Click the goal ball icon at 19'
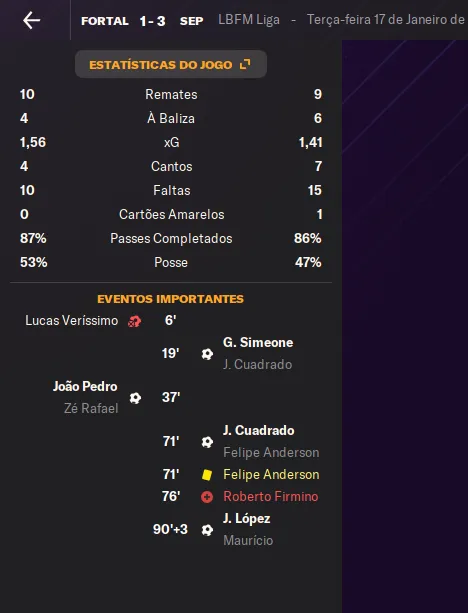This screenshot has height=613, width=468. click(207, 354)
